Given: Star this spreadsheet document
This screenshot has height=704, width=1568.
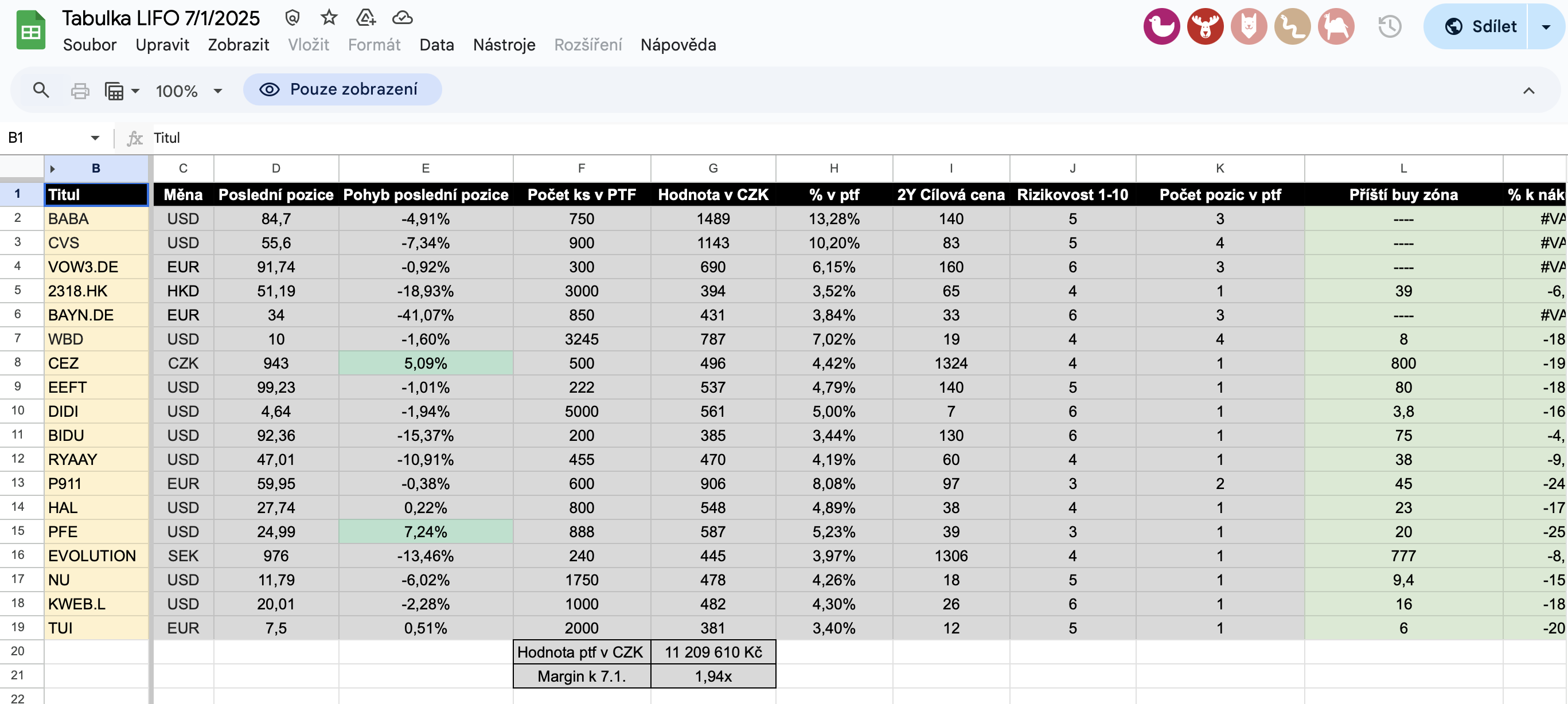Looking at the screenshot, I should tap(329, 18).
